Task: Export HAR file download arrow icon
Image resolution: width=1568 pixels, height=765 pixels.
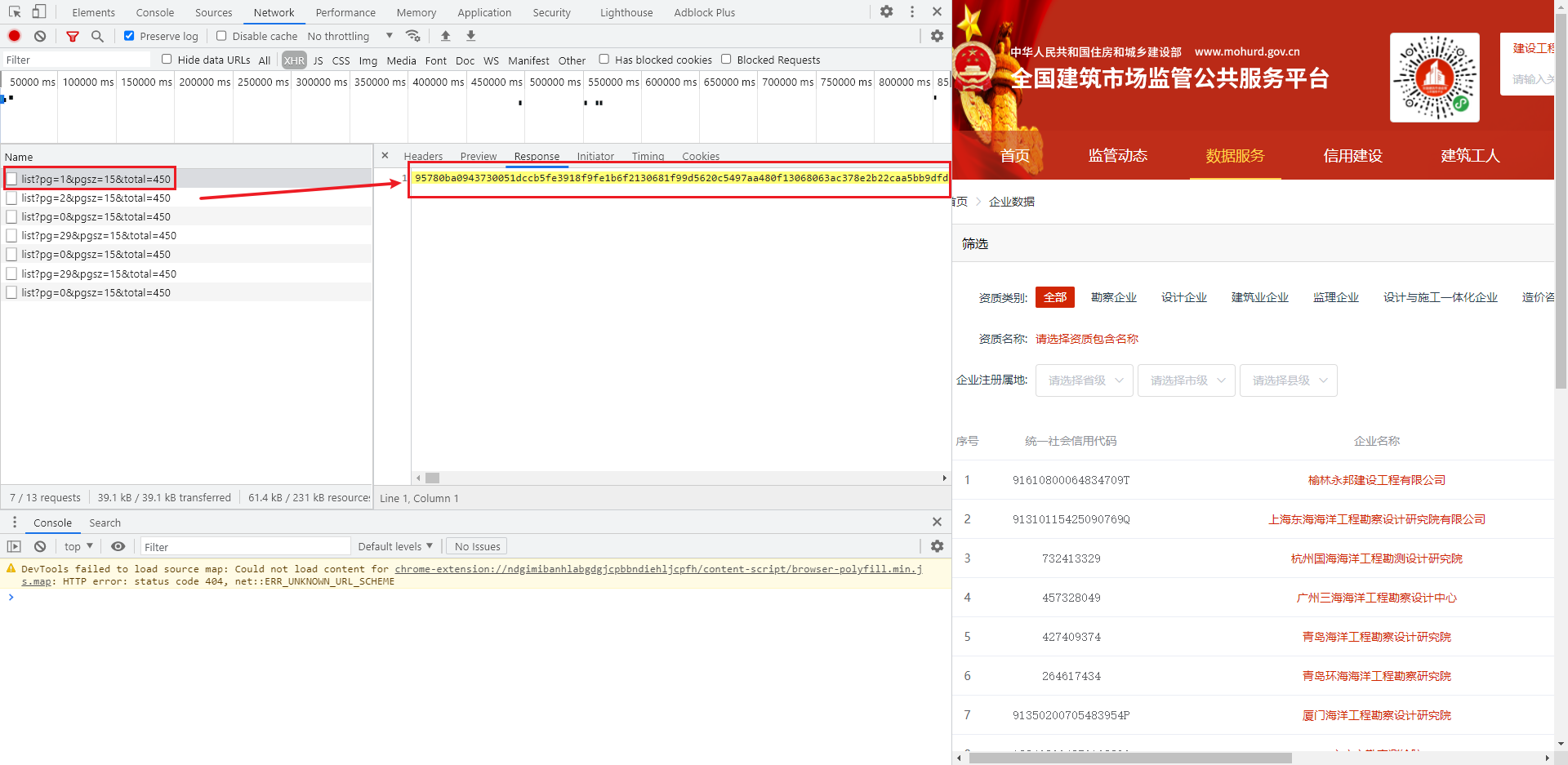Action: 470,36
